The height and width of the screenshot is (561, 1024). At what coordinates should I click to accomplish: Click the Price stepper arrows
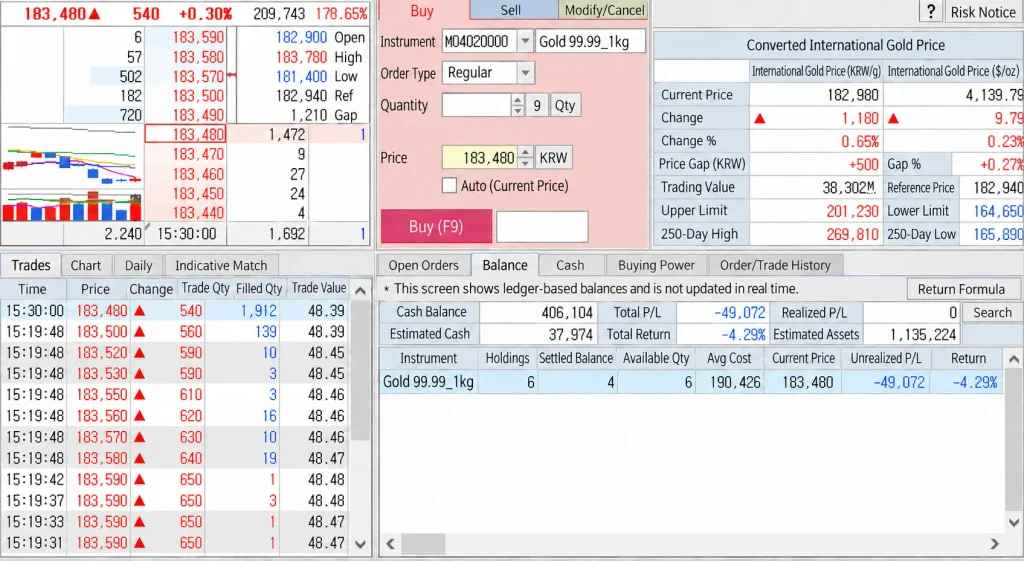525,157
